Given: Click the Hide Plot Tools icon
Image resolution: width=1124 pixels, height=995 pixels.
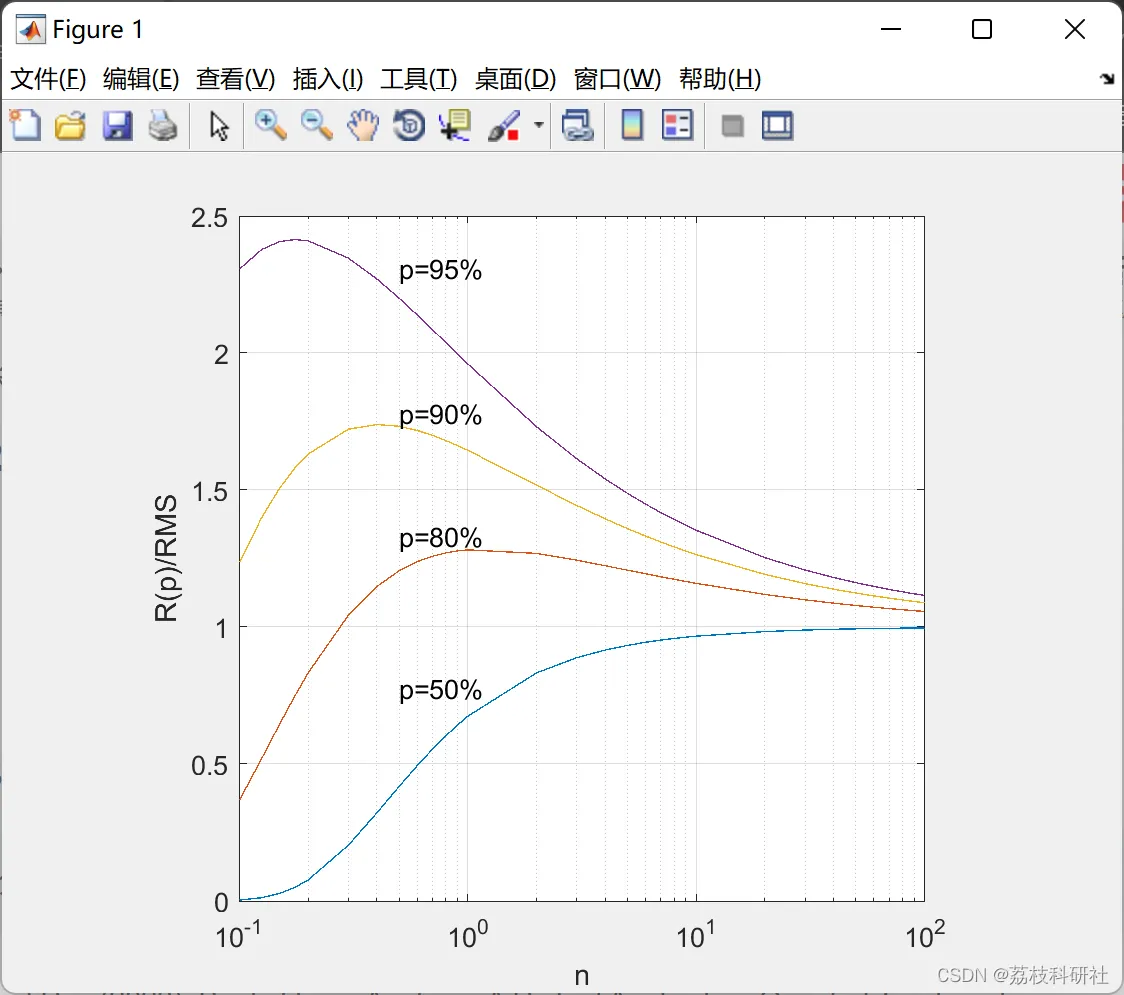Looking at the screenshot, I should point(732,127).
